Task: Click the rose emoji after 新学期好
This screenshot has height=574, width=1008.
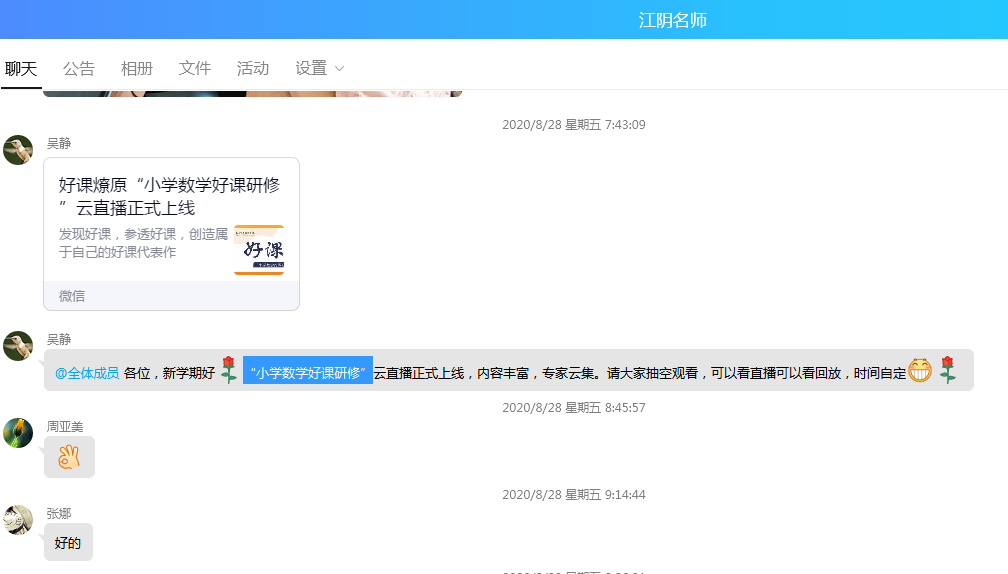Action: [x=229, y=370]
